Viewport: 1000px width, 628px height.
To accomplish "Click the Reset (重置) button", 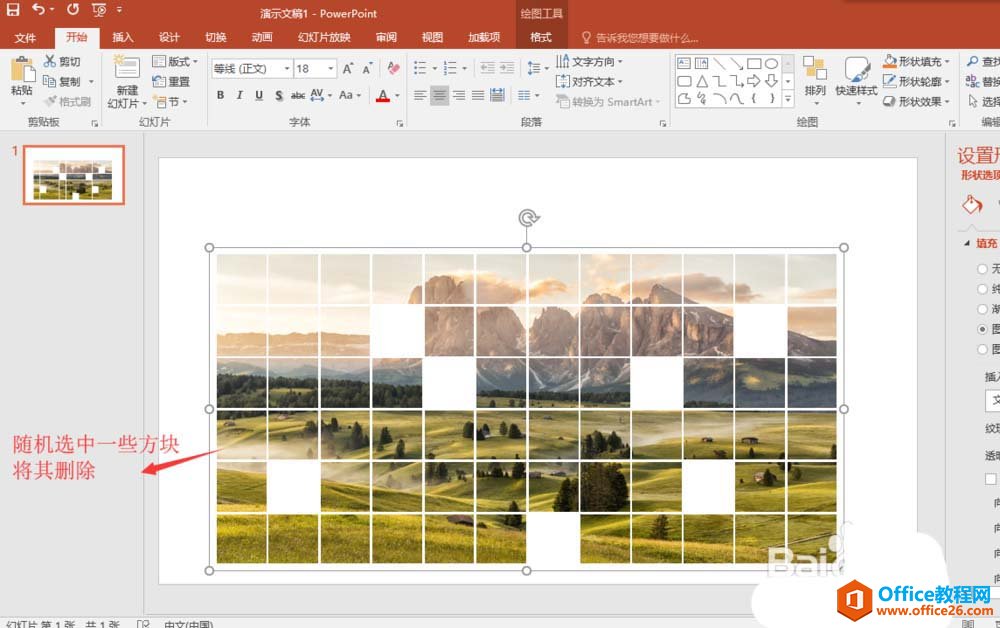I will coord(171,82).
